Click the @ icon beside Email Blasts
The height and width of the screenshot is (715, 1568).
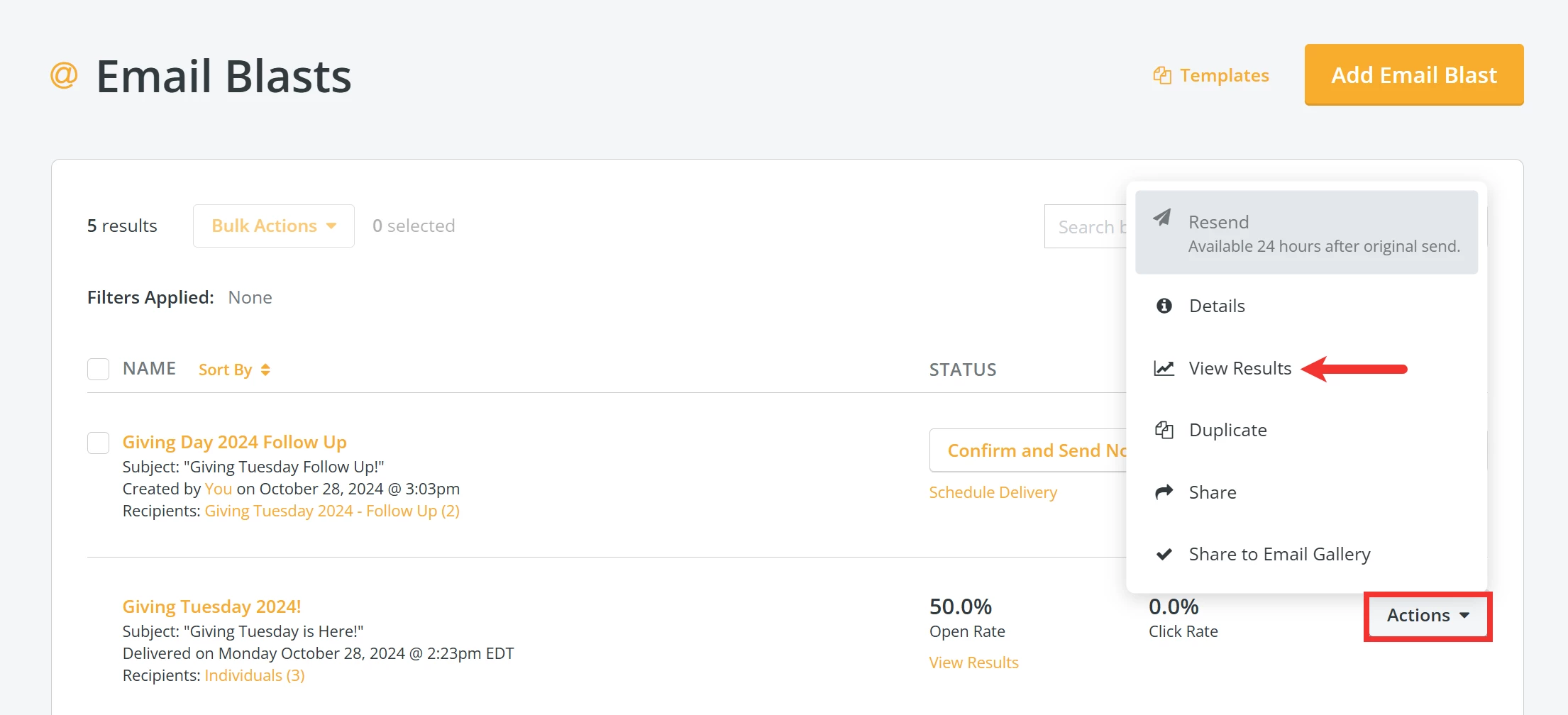tap(63, 74)
